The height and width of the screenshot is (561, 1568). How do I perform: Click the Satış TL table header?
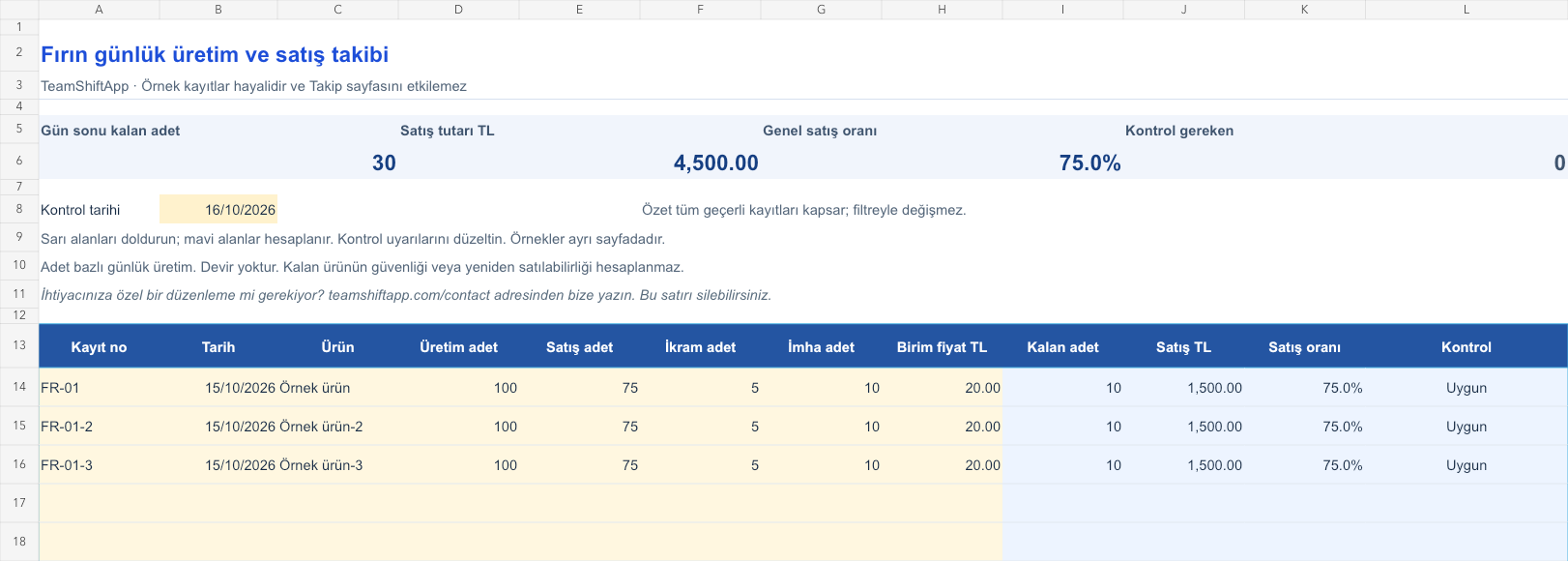point(1183,347)
